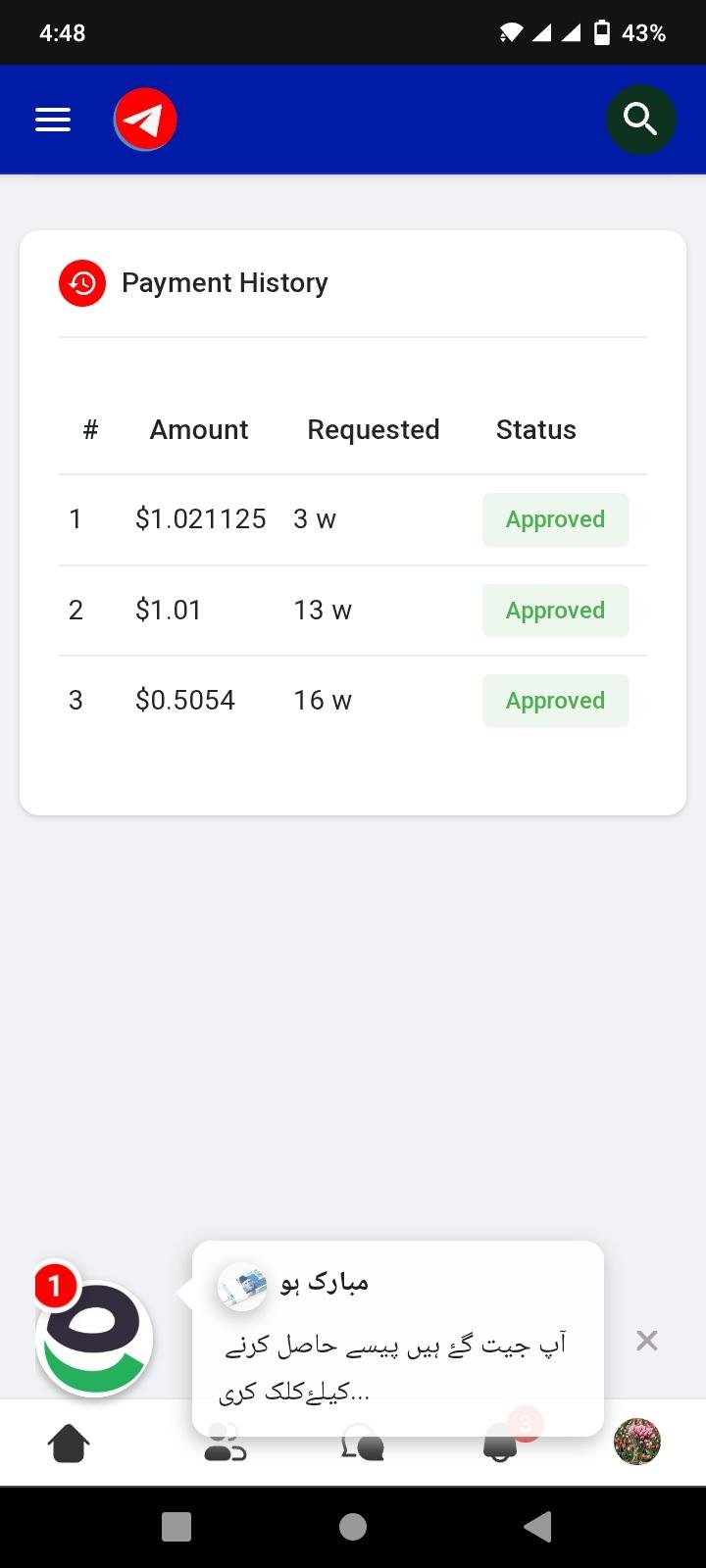Image resolution: width=706 pixels, height=1568 pixels.
Task: Open the messages chat tab
Action: (362, 1445)
